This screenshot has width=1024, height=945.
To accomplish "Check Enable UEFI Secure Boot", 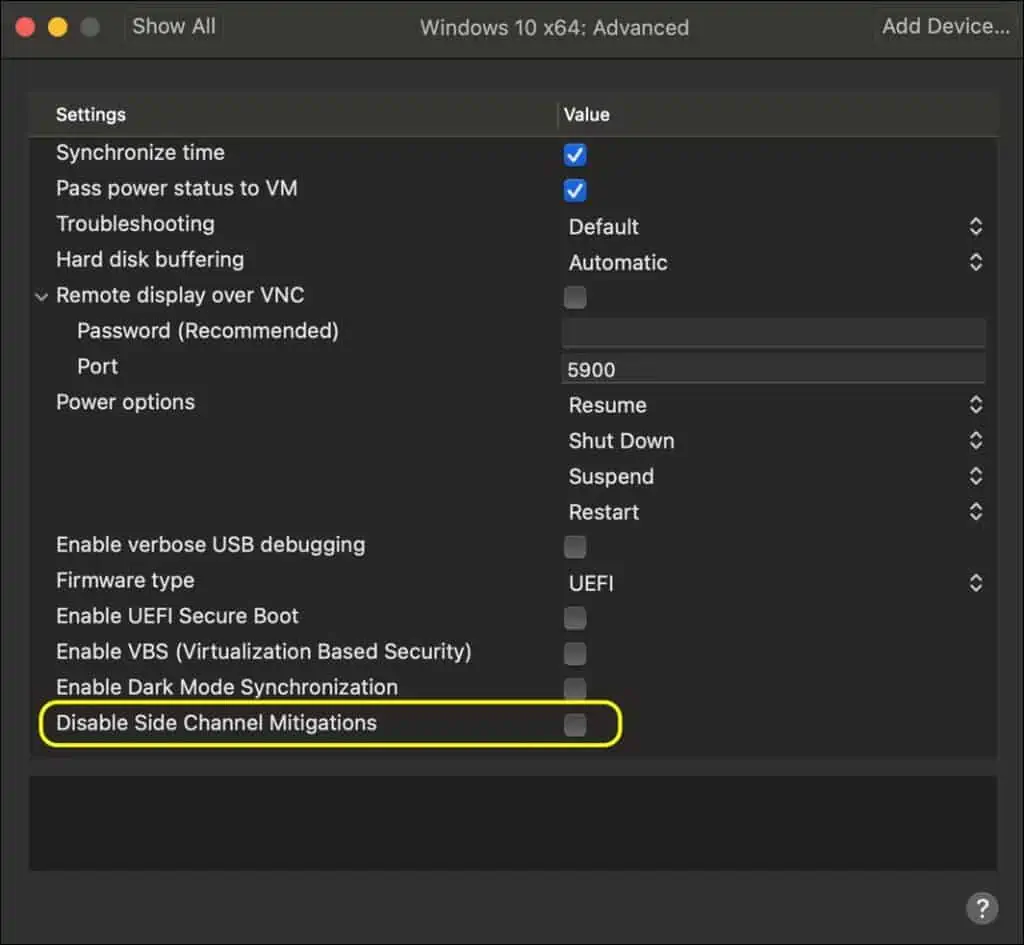I will 575,618.
